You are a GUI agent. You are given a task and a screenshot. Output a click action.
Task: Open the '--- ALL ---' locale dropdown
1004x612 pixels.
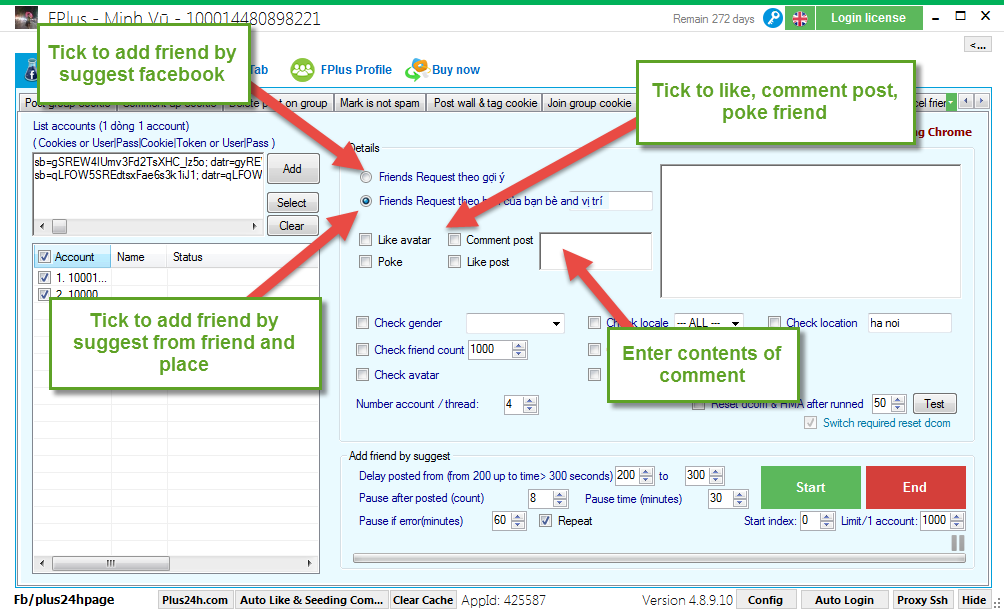736,323
